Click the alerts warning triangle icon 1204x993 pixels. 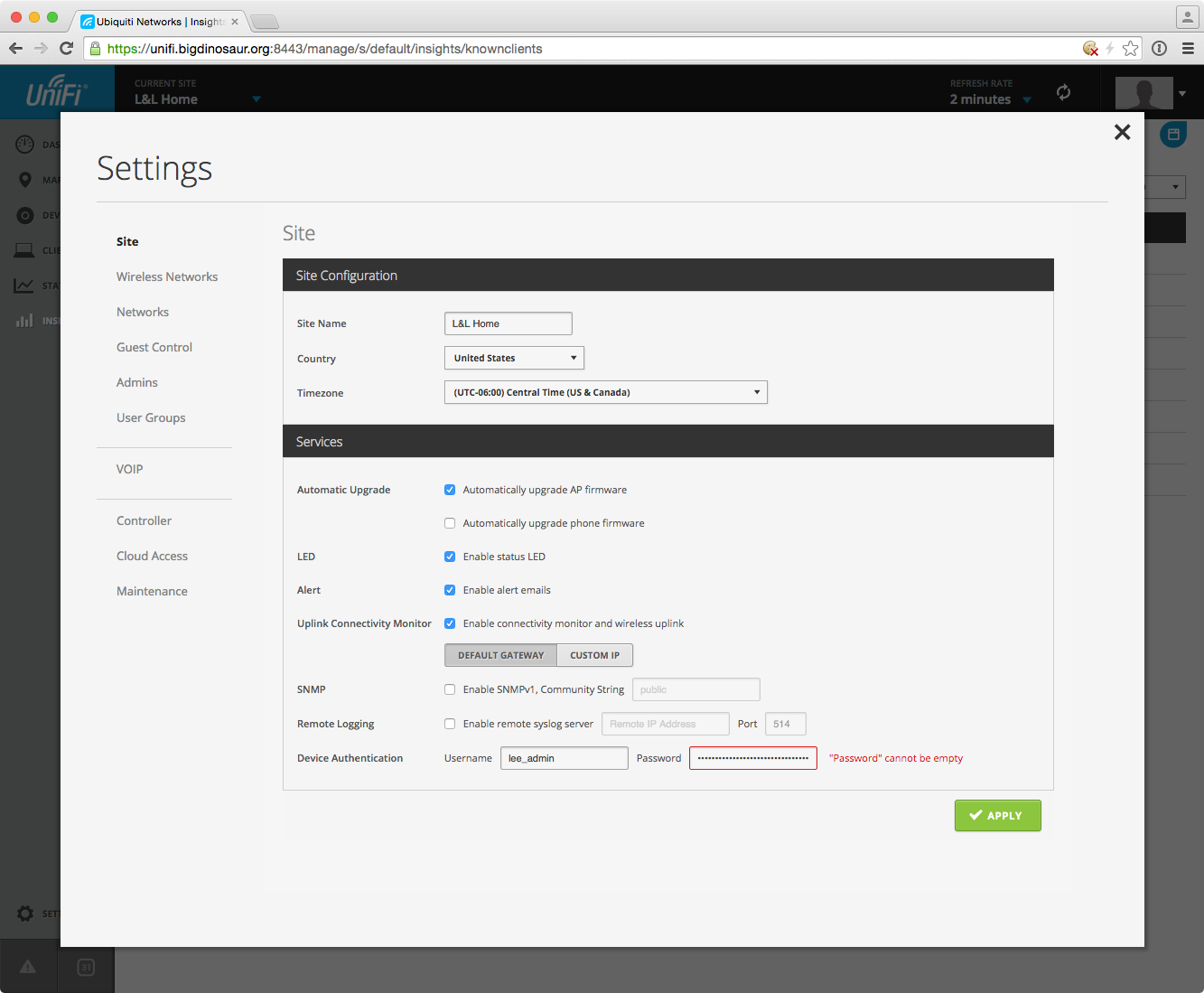(28, 967)
